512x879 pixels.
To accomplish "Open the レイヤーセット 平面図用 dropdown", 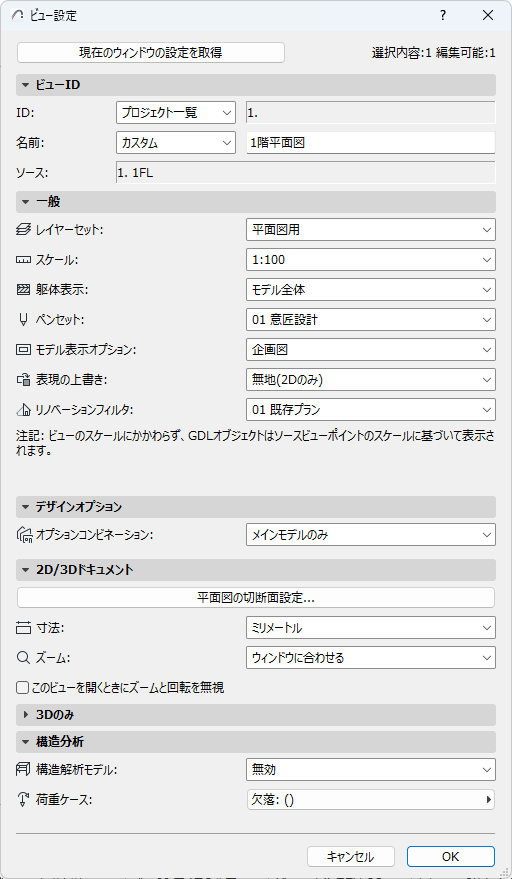I will [x=371, y=229].
